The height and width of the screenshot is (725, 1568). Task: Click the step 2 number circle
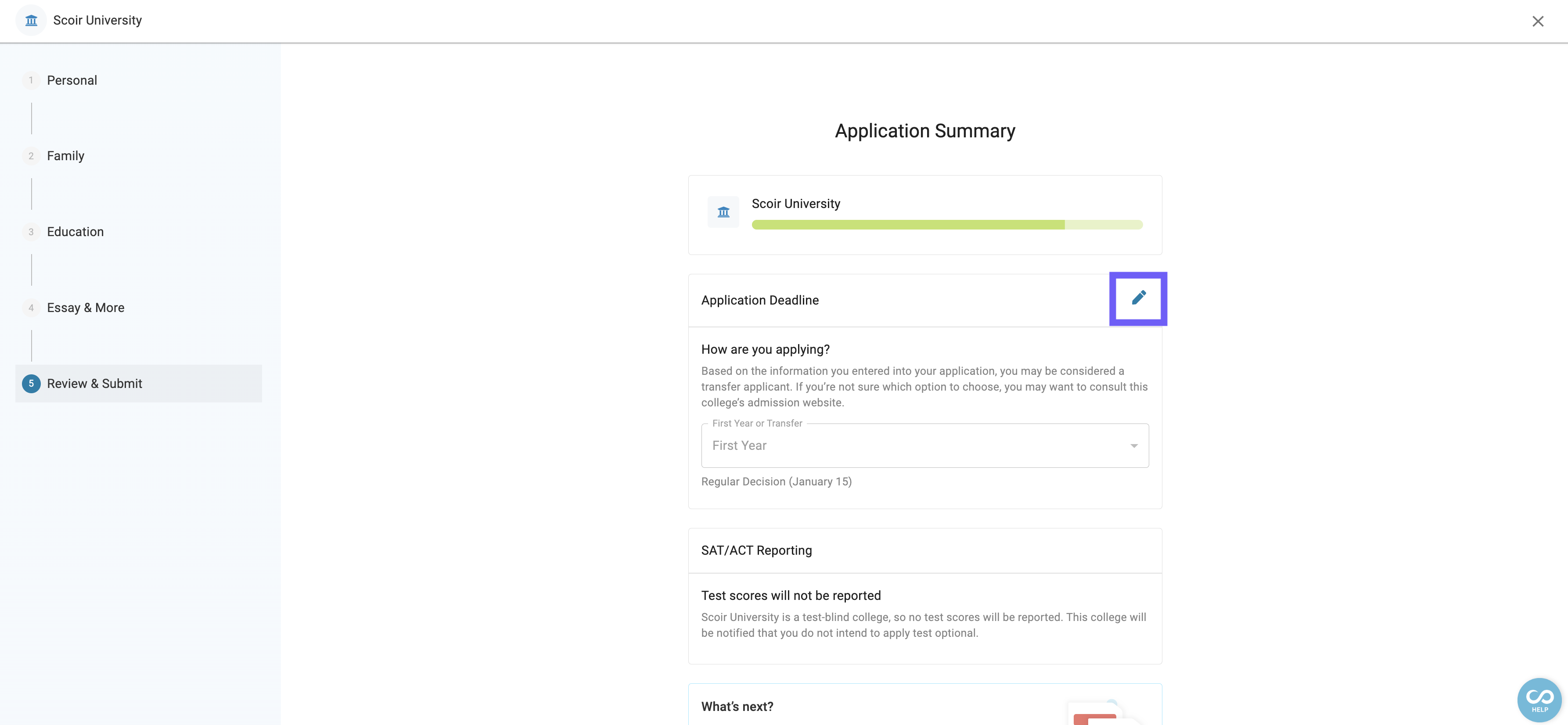coord(31,156)
